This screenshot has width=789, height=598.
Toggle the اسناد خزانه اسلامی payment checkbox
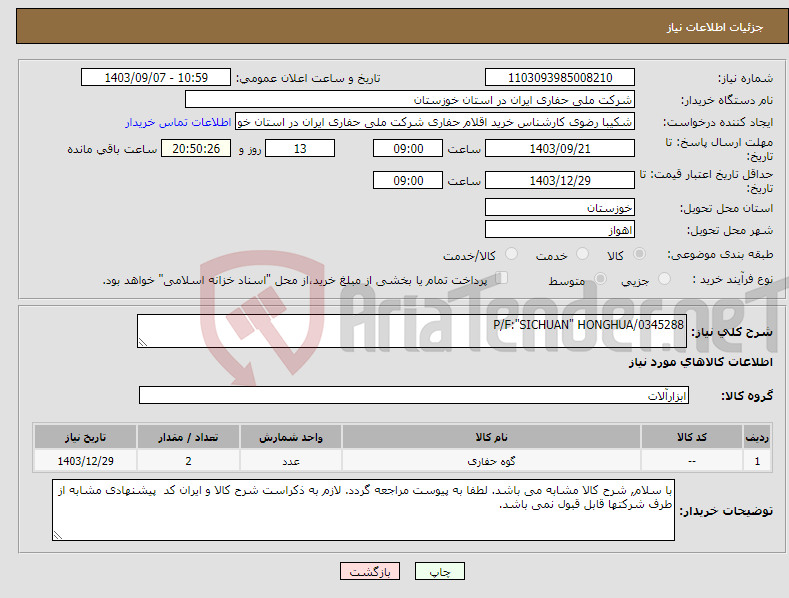tap(501, 277)
